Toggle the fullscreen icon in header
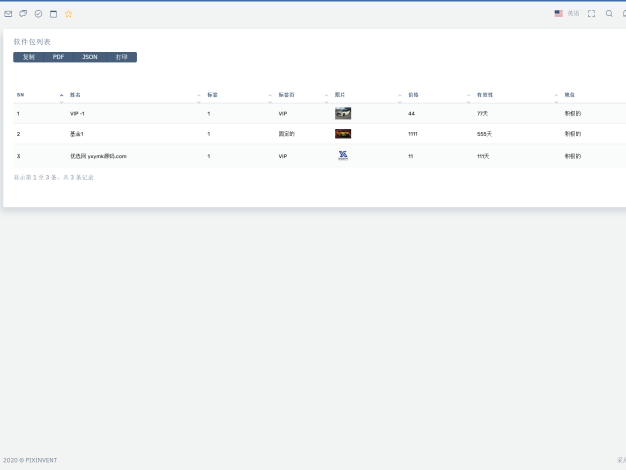626x470 pixels. (592, 14)
